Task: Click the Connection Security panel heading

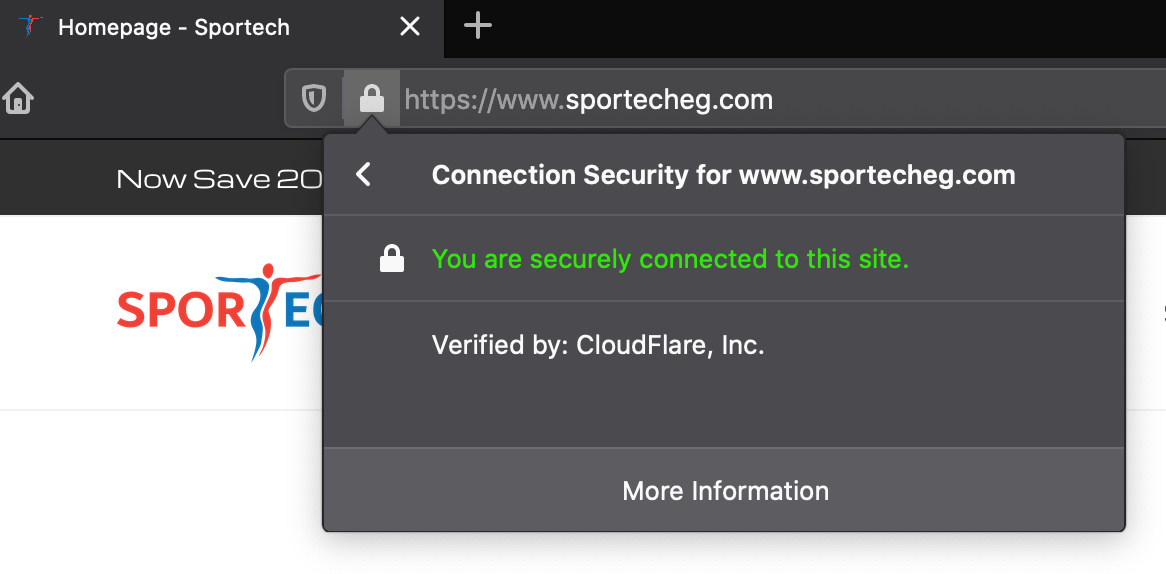Action: click(x=723, y=175)
